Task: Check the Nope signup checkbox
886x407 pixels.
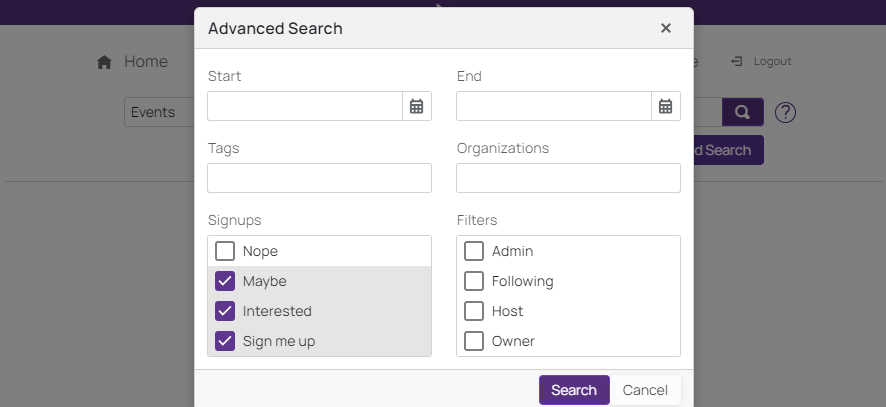Action: [225, 251]
